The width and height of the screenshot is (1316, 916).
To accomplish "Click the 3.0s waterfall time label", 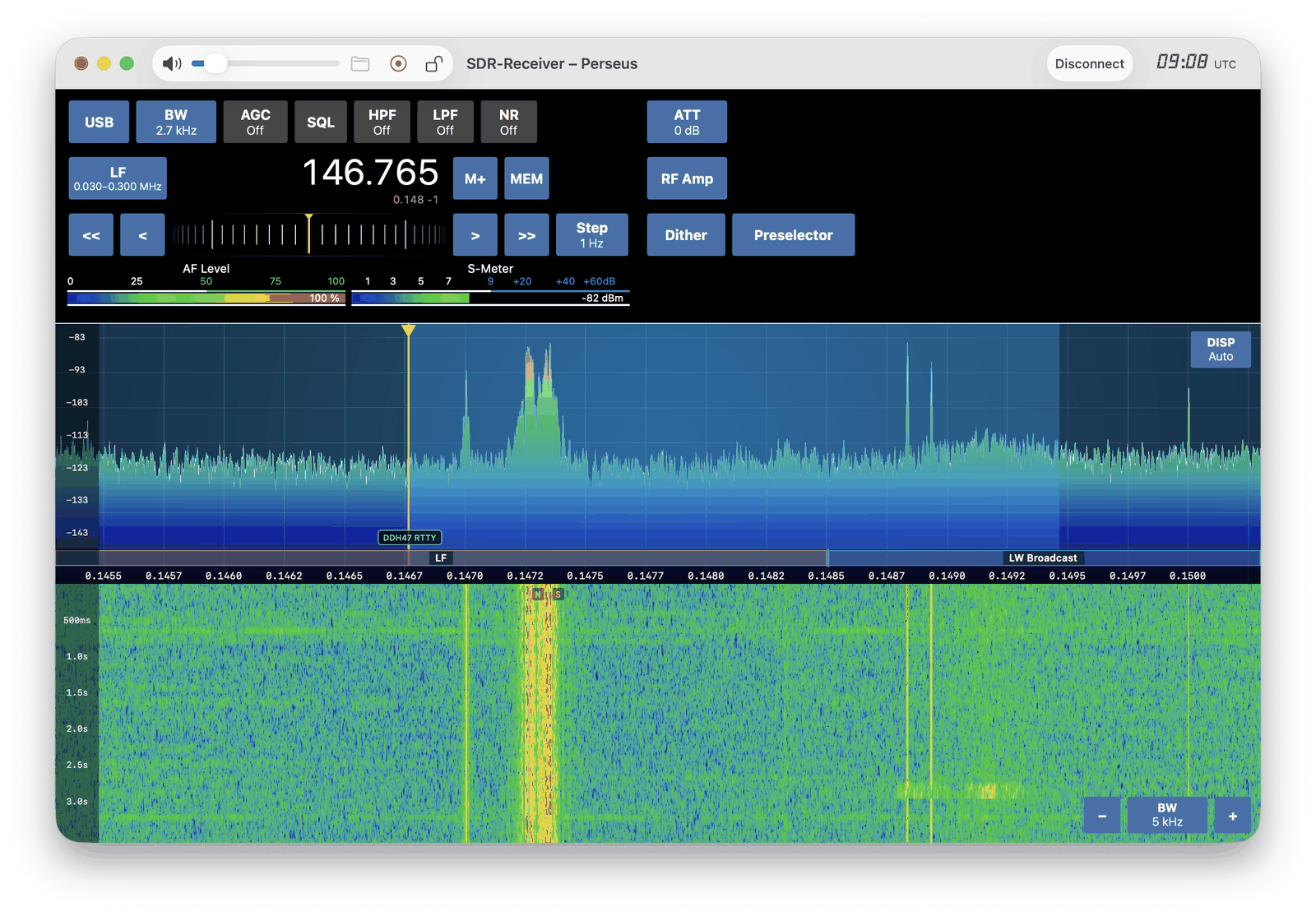I will pyautogui.click(x=76, y=802).
